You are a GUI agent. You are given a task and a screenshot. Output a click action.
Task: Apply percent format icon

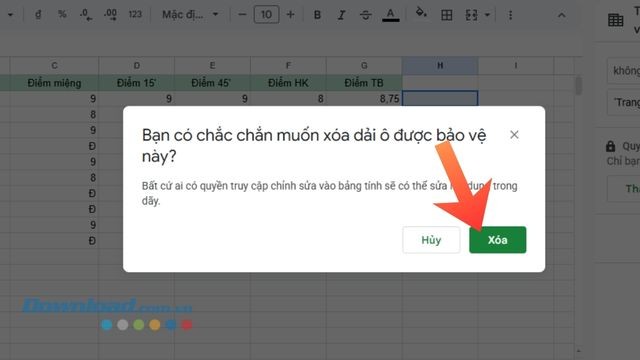[62, 15]
